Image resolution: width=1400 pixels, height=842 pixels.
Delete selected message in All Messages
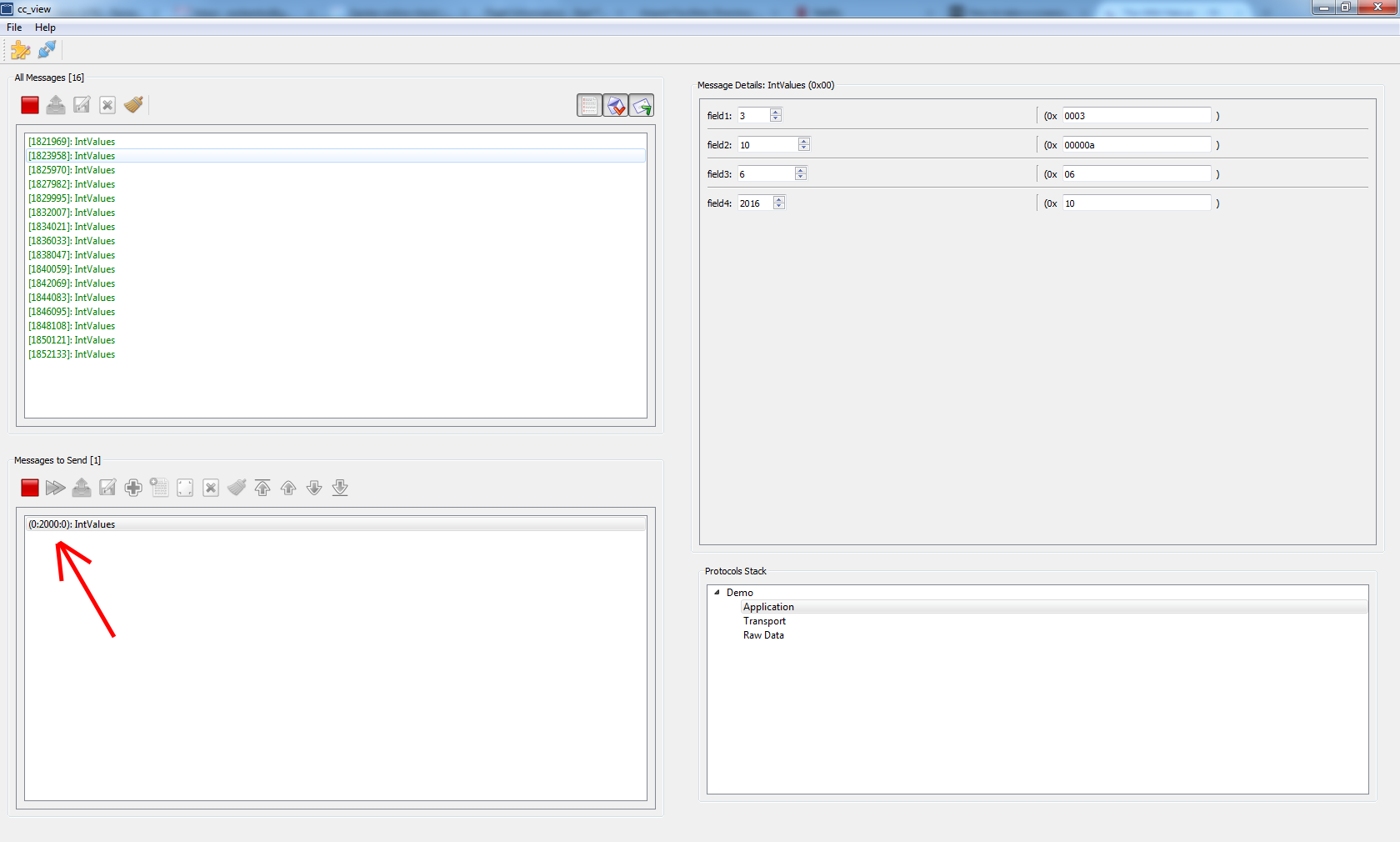point(107,105)
